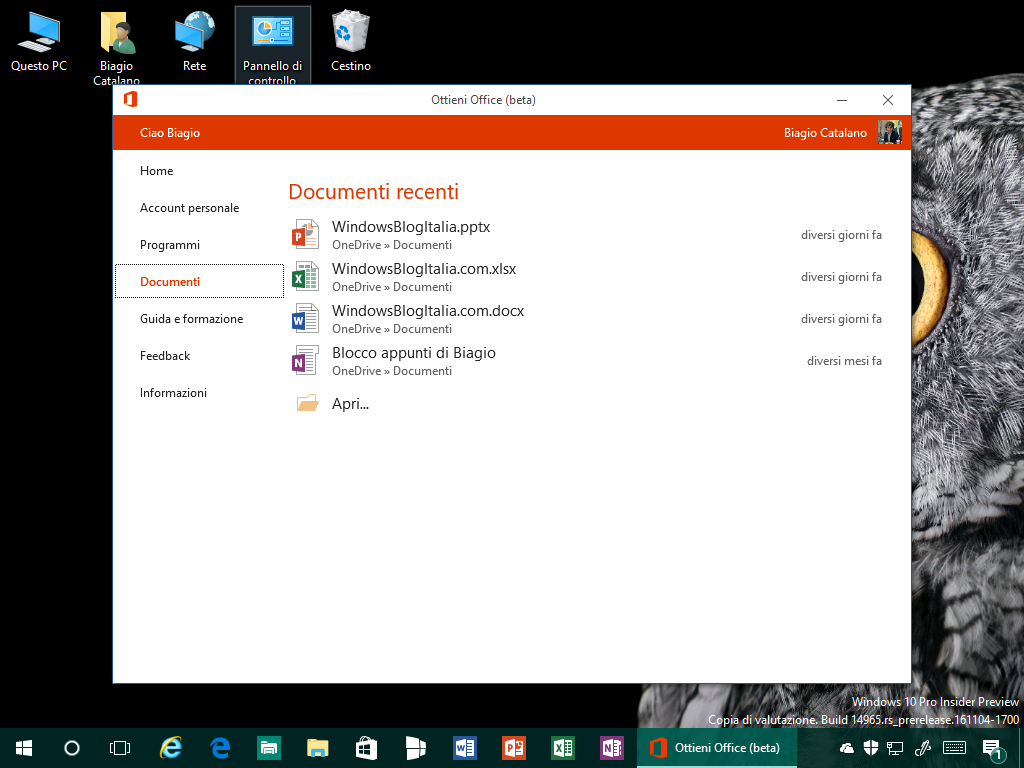Click the white tilted app icon beside Word in the taskbar

(415, 748)
